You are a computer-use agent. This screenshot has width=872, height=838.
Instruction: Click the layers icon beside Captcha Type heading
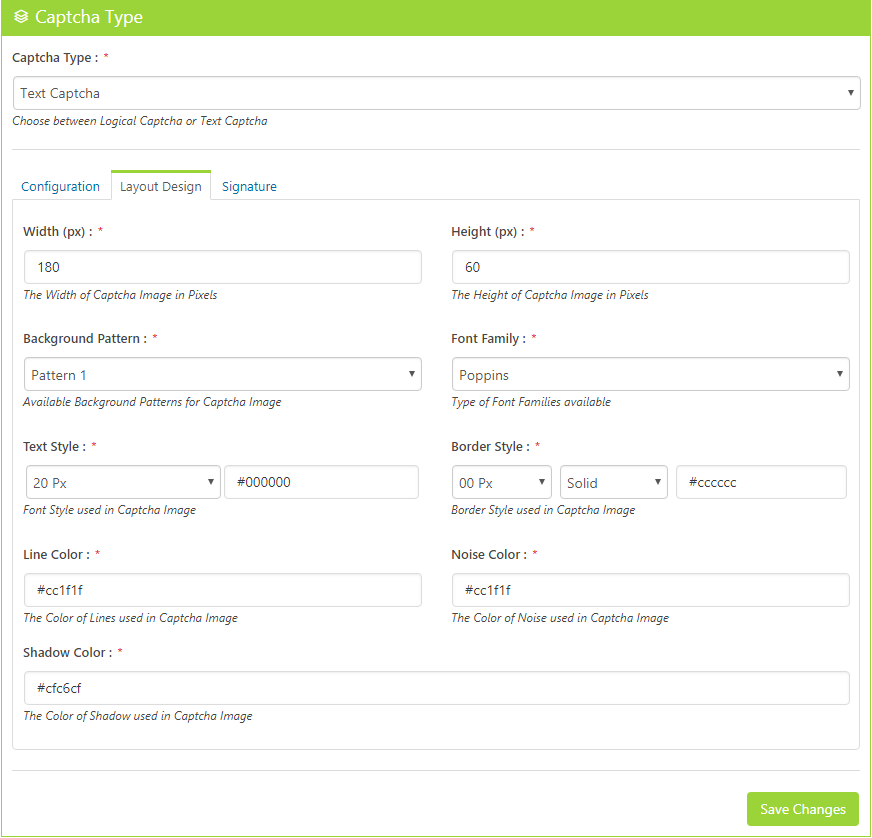coord(21,17)
